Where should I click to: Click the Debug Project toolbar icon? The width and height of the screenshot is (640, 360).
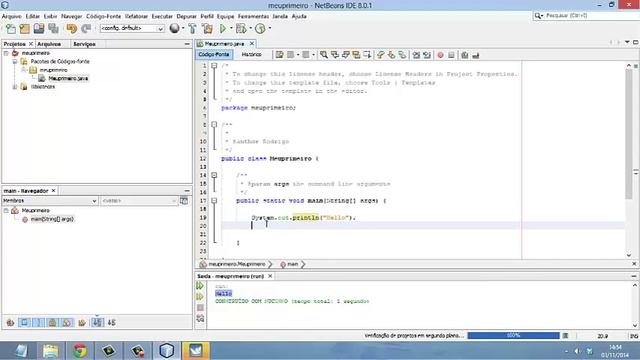point(241,29)
